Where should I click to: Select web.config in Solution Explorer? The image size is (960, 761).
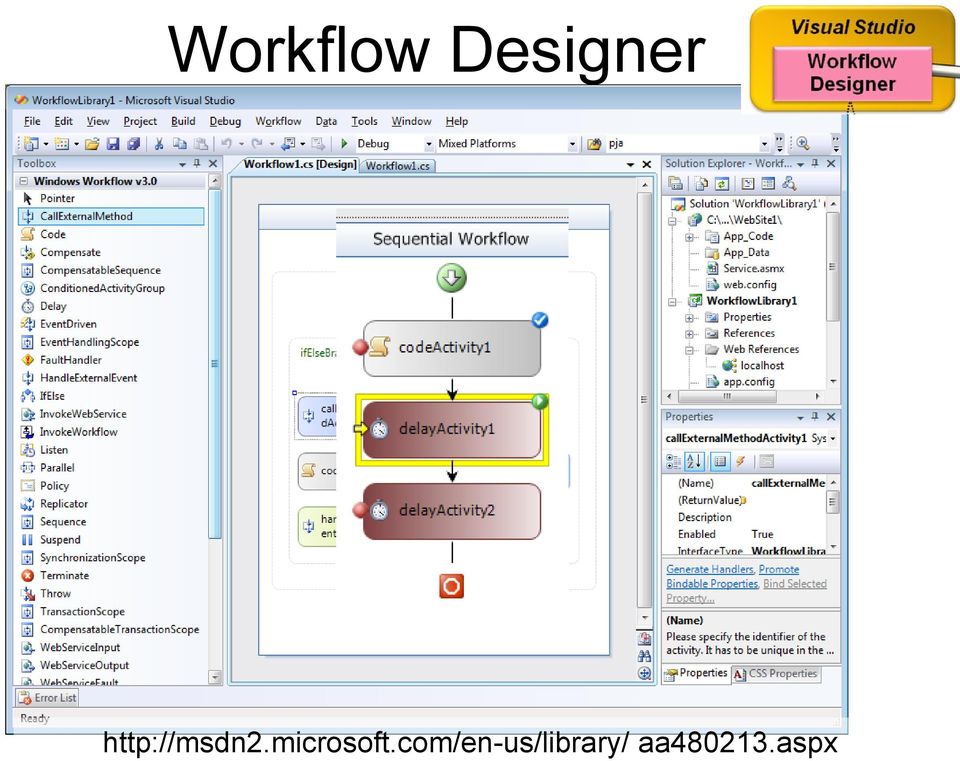click(749, 285)
